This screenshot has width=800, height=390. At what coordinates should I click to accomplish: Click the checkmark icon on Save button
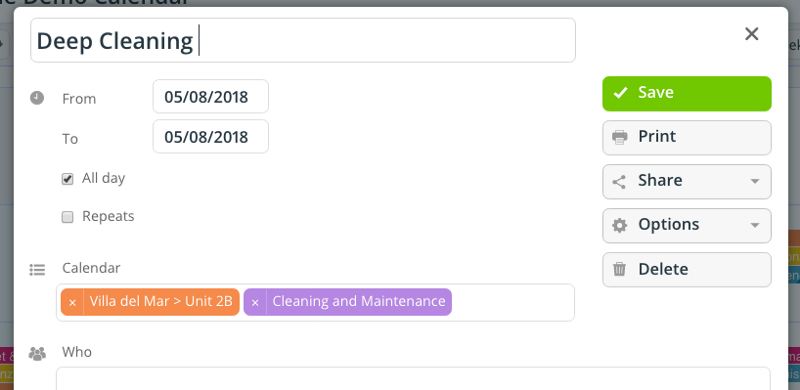tap(620, 93)
